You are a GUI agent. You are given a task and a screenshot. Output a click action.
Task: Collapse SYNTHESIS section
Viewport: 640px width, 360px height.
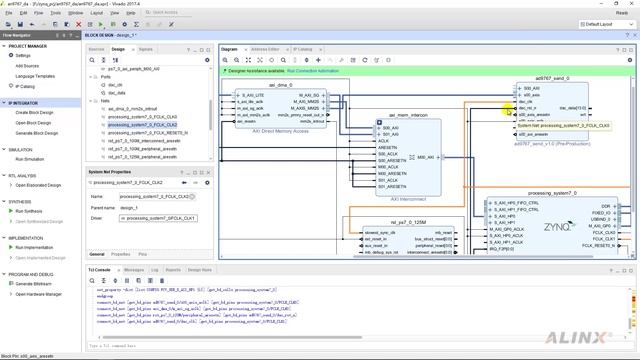(4, 202)
